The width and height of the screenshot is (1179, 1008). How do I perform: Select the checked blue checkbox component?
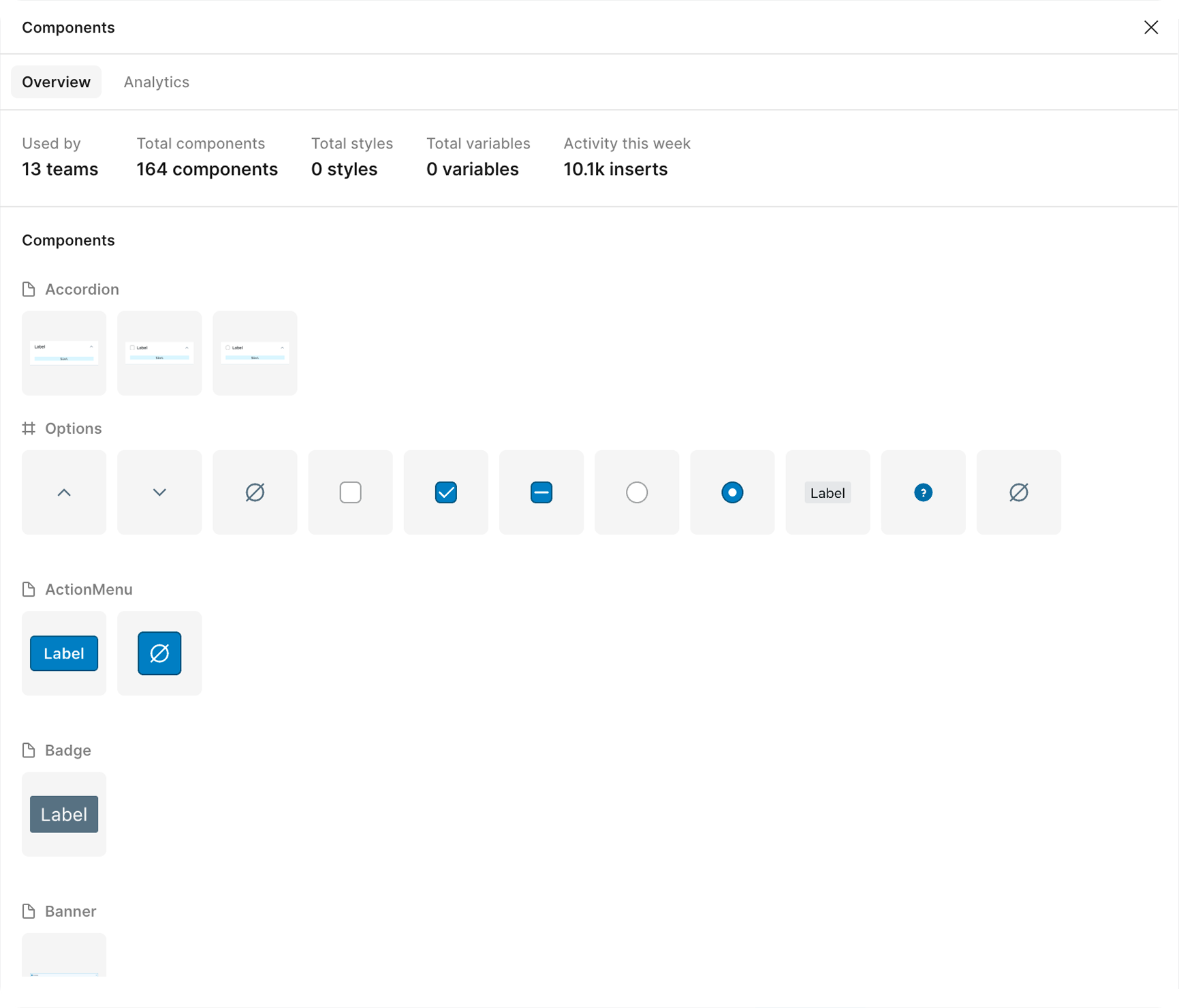445,492
